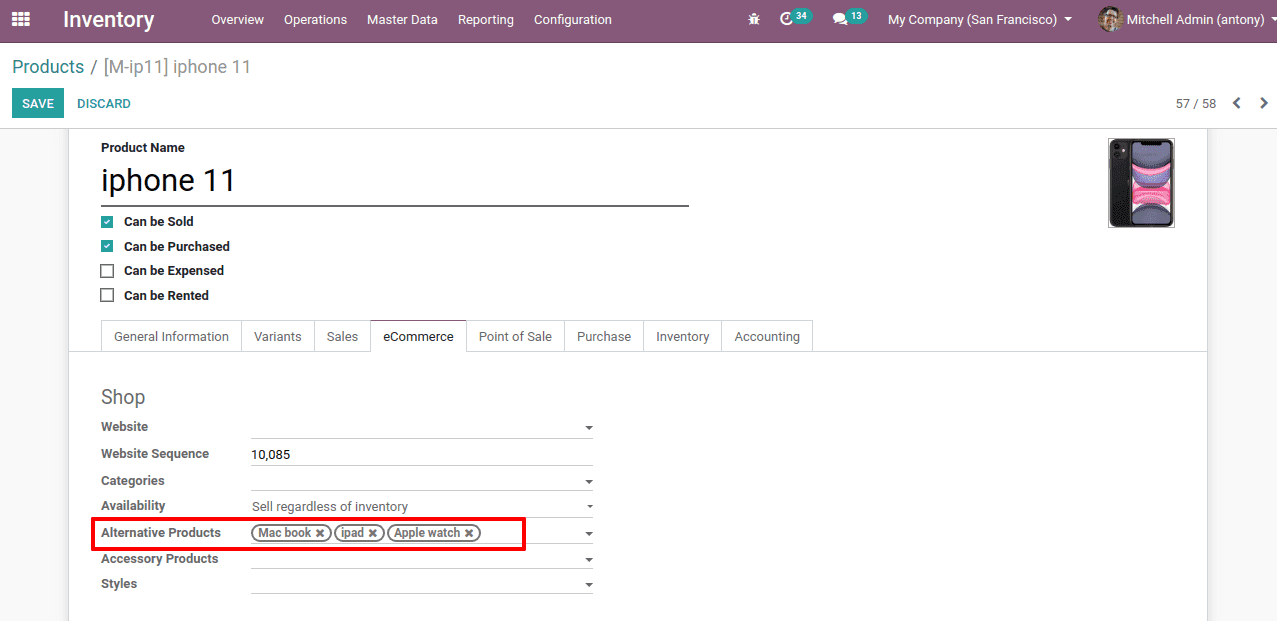Viewport: 1277px width, 621px height.
Task: Switch to Point of Sale tab
Action: pos(515,336)
